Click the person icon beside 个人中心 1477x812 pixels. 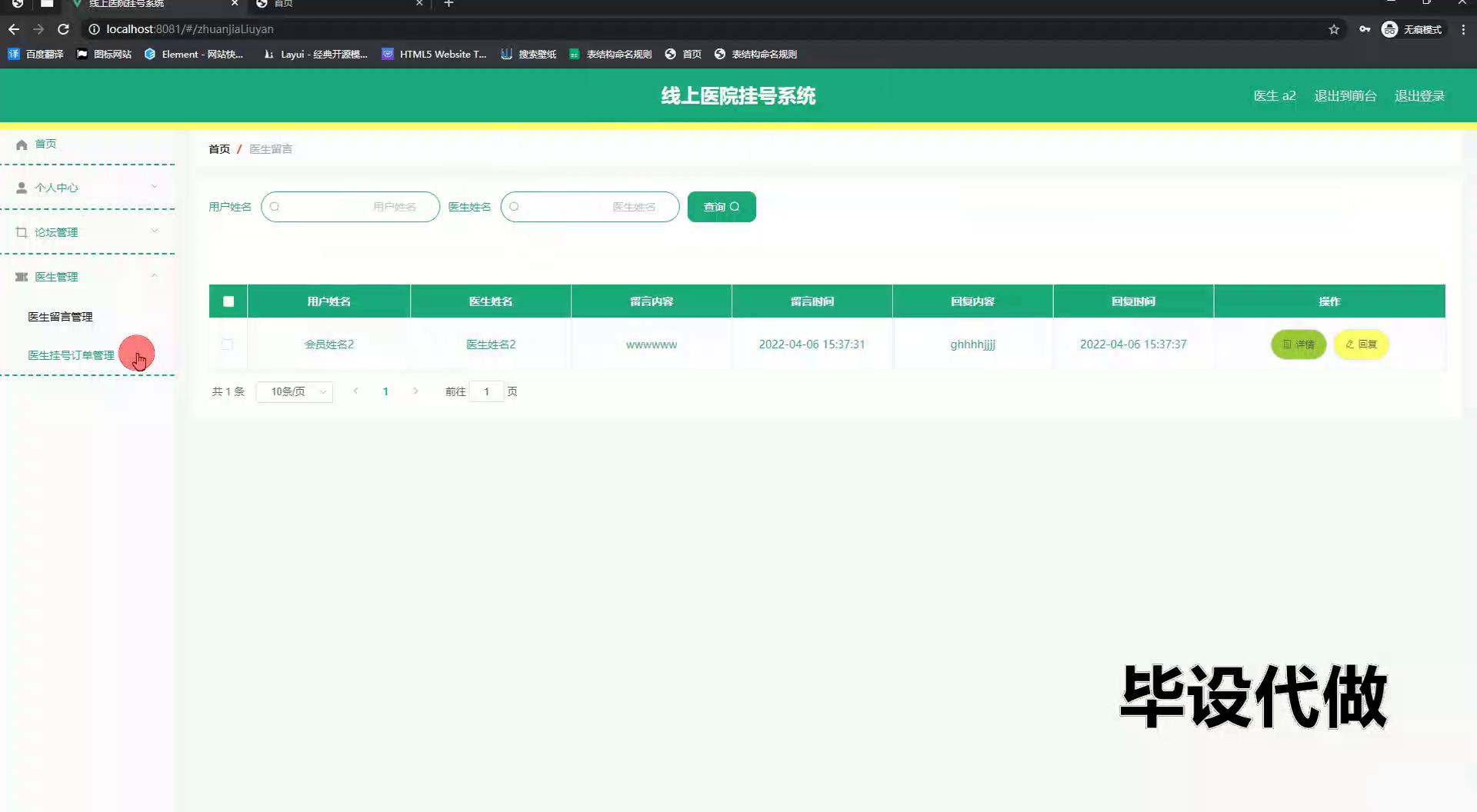[x=22, y=188]
